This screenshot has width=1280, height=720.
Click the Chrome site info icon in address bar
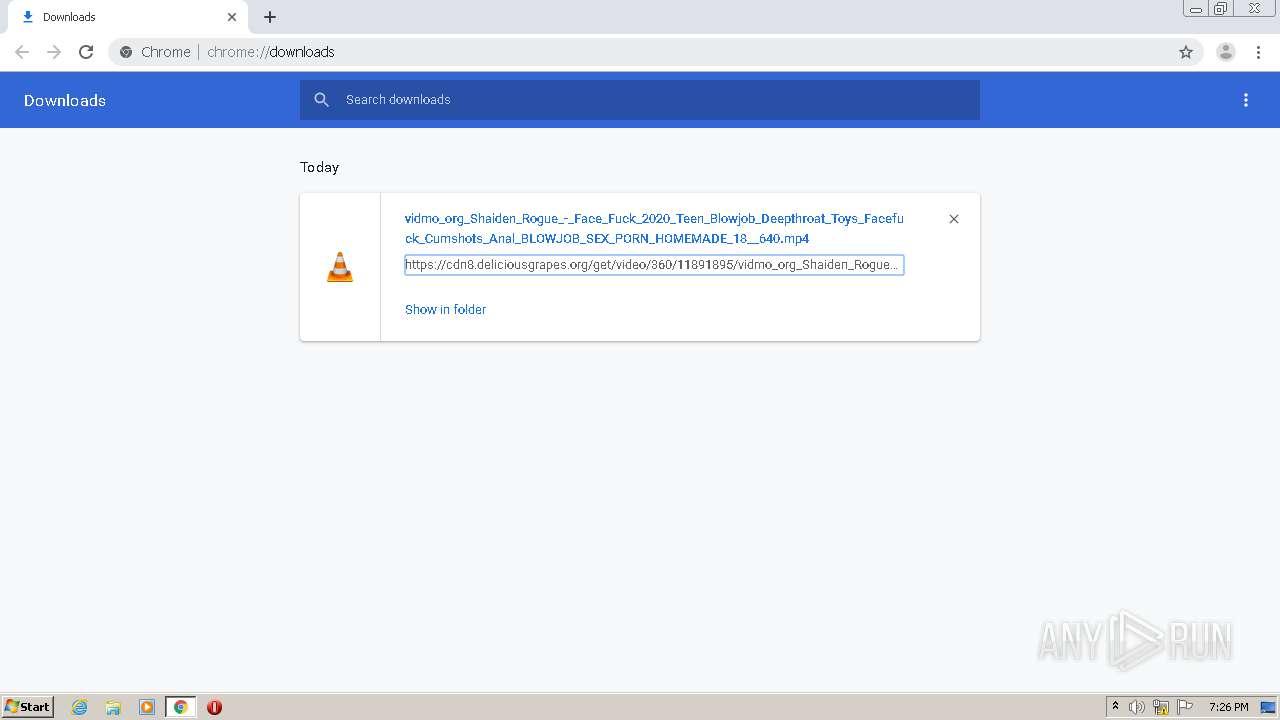click(126, 52)
